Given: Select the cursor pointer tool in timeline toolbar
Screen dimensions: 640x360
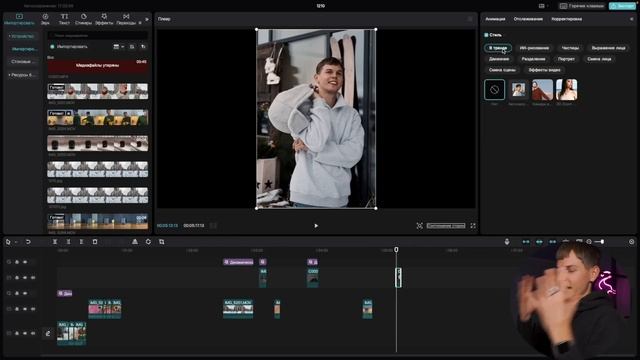Looking at the screenshot, I should pyautogui.click(x=8, y=242).
